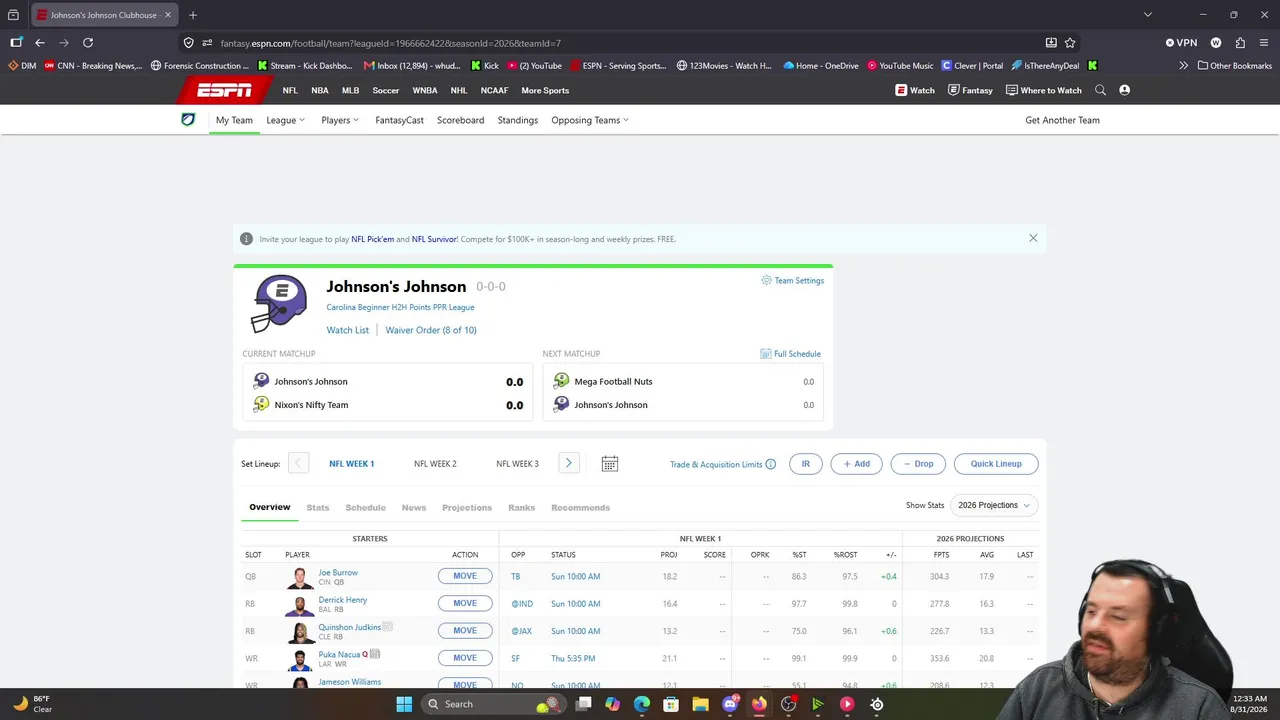The image size is (1280, 720).
Task: Open FantasyCast
Action: tap(400, 120)
